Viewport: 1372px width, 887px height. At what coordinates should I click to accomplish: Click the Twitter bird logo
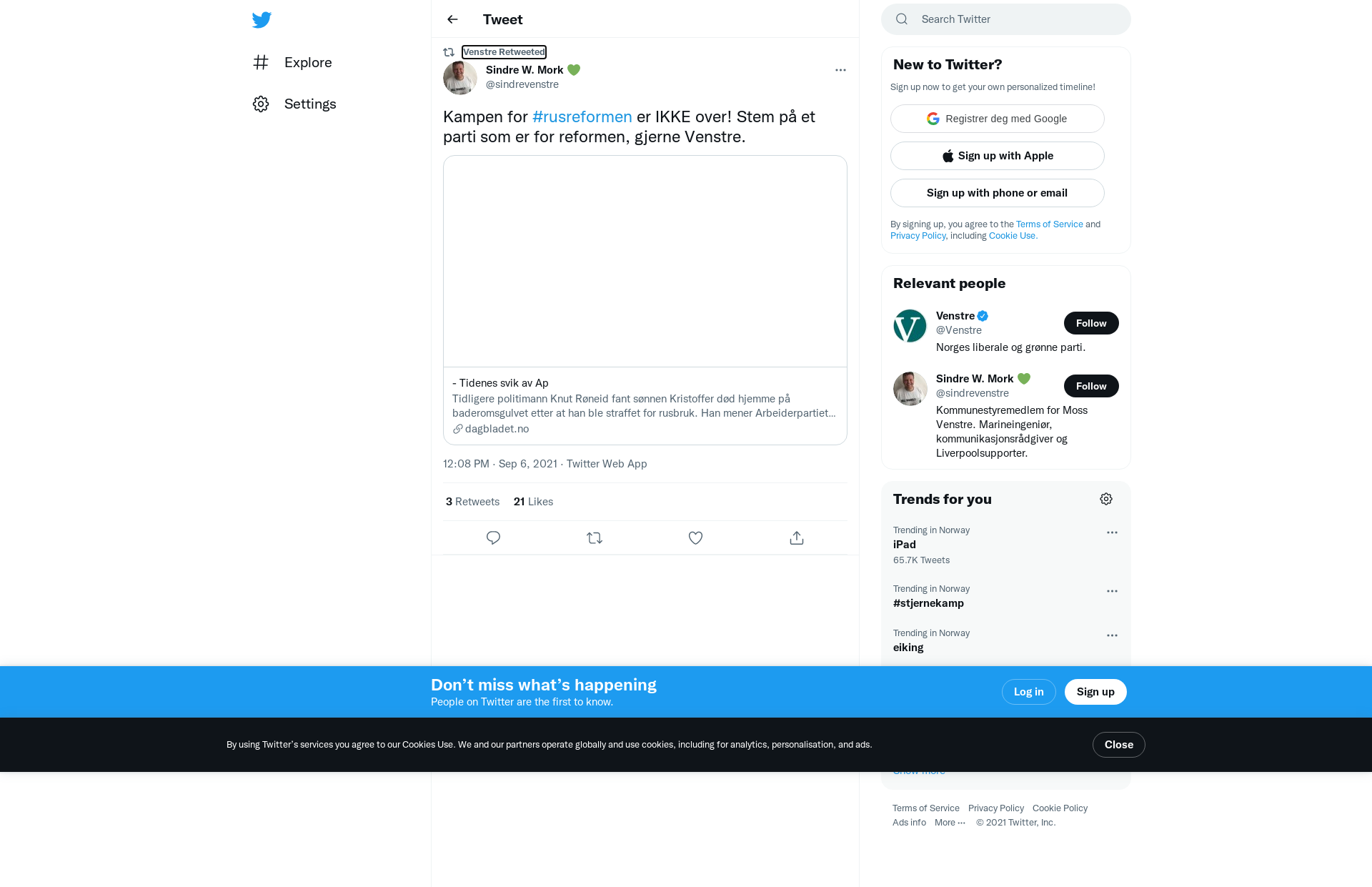click(x=262, y=19)
